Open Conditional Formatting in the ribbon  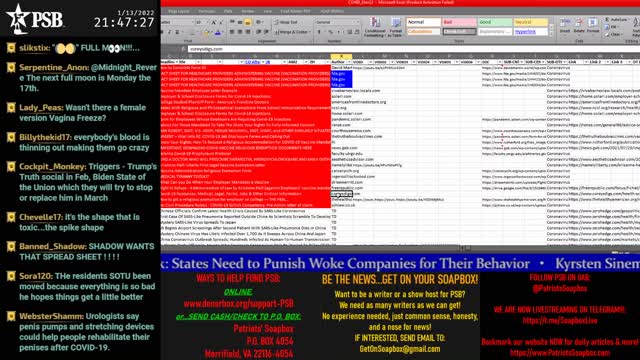click(375, 27)
